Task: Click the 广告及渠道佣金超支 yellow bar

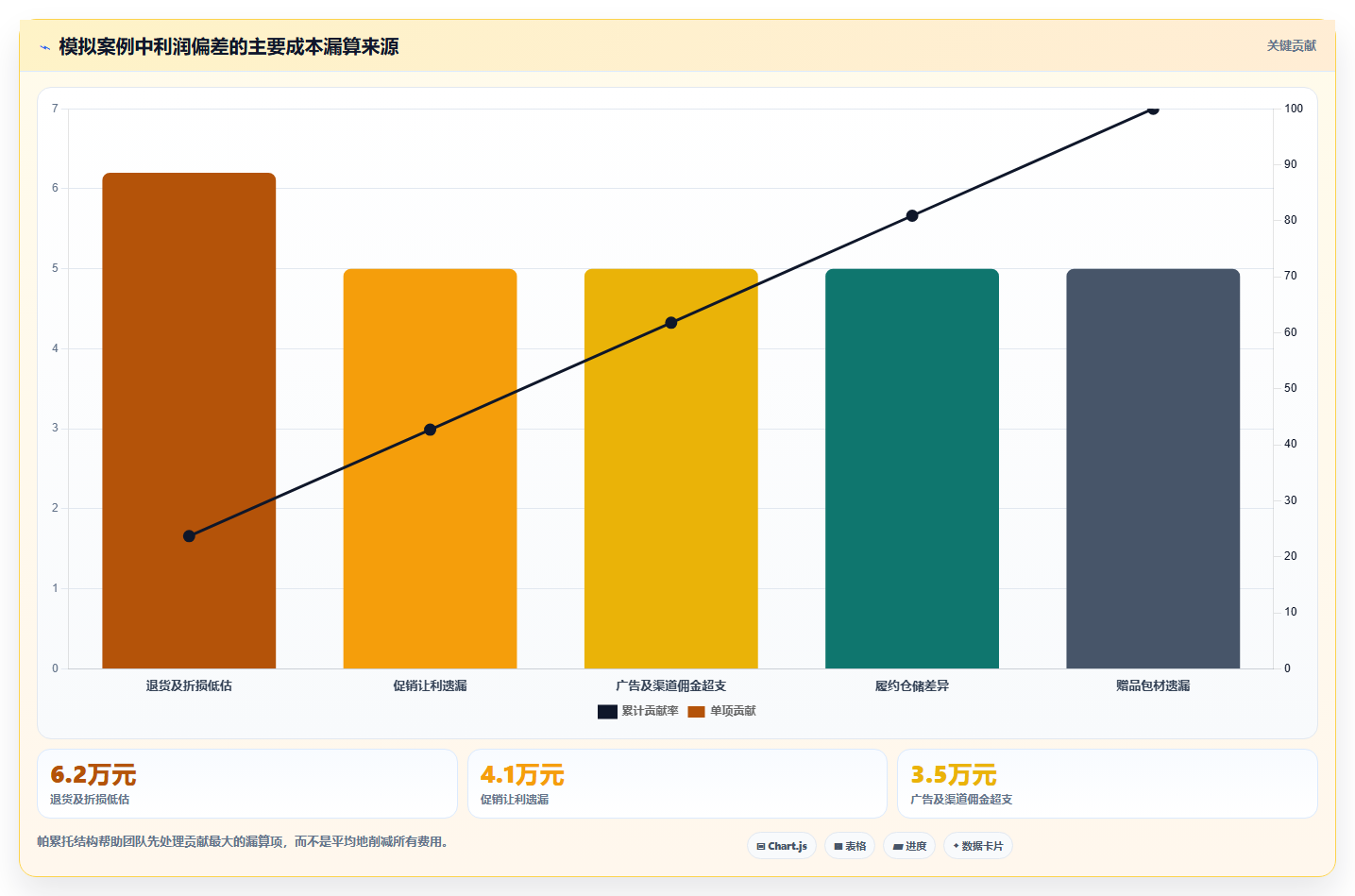Action: tap(671, 468)
